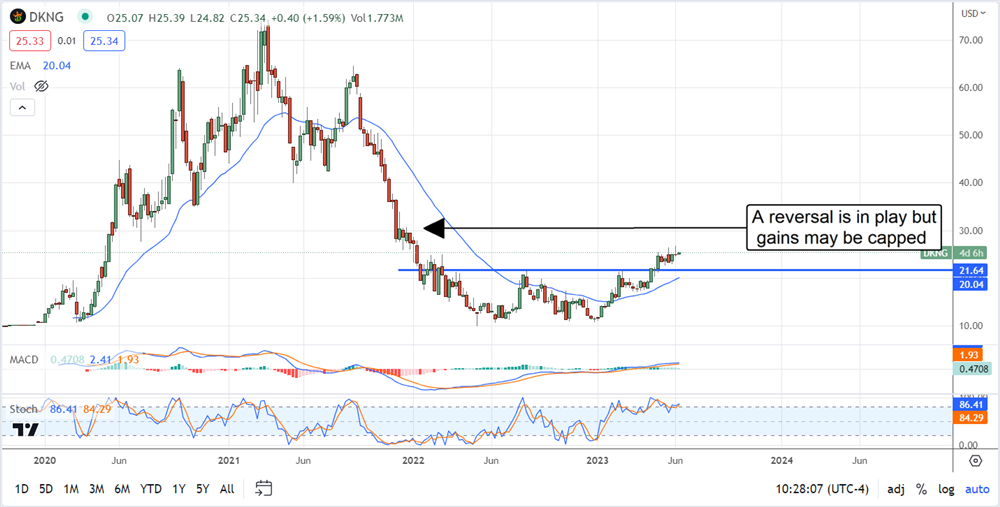1000x507 pixels.
Task: Select the All time range
Action: 227,489
